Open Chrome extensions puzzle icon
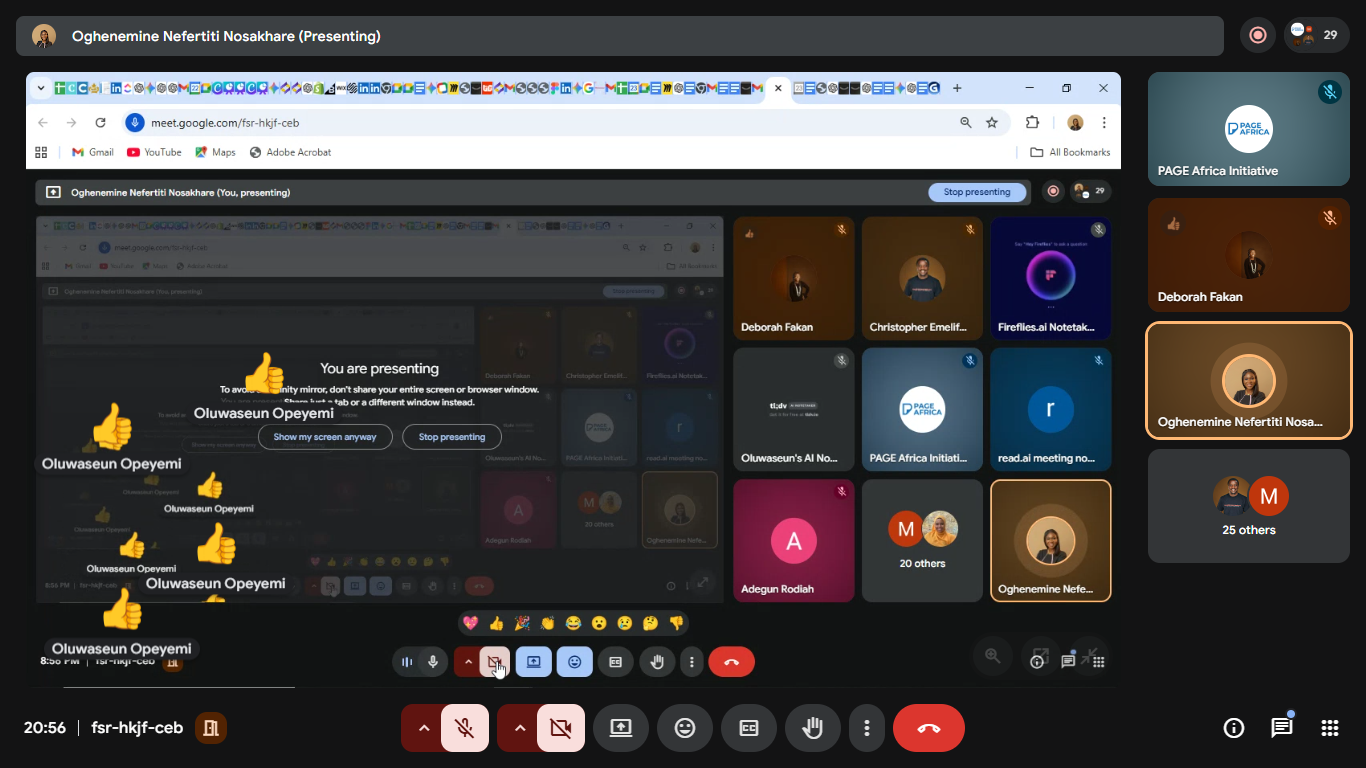 1033,123
